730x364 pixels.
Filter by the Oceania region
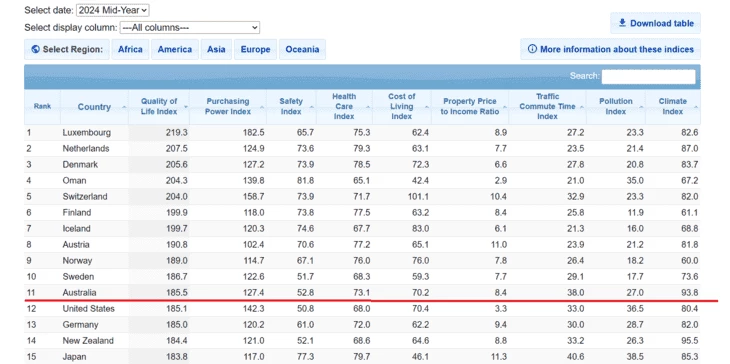[302, 49]
